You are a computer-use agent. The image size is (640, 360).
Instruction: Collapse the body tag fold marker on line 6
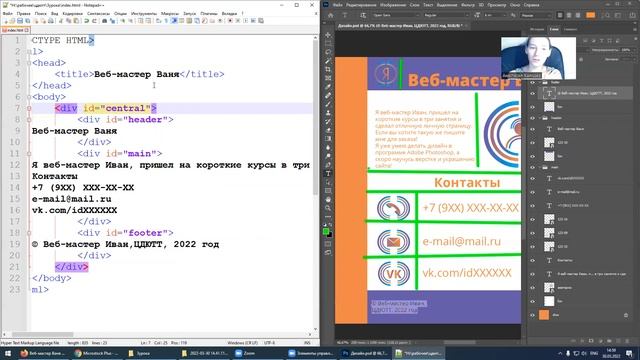point(29,97)
